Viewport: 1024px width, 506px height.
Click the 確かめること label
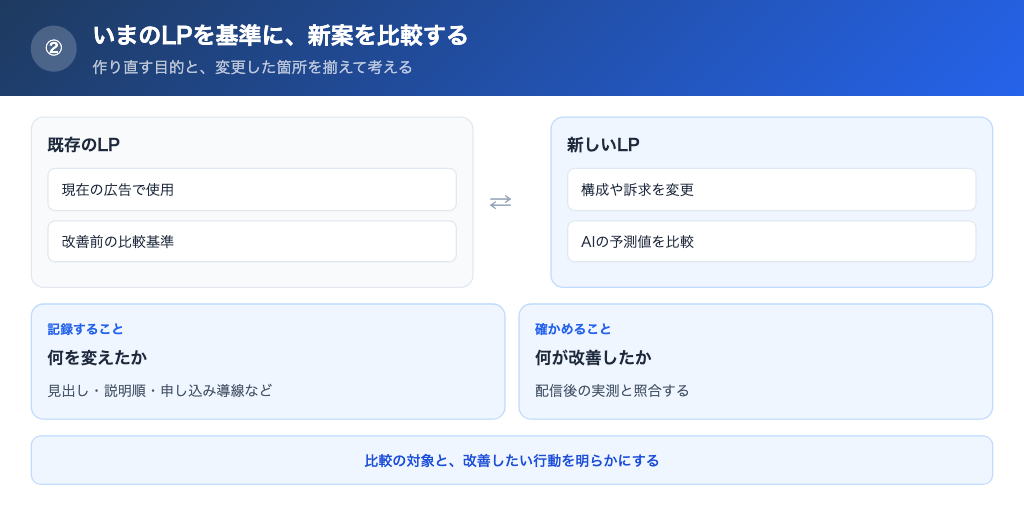[x=573, y=329]
